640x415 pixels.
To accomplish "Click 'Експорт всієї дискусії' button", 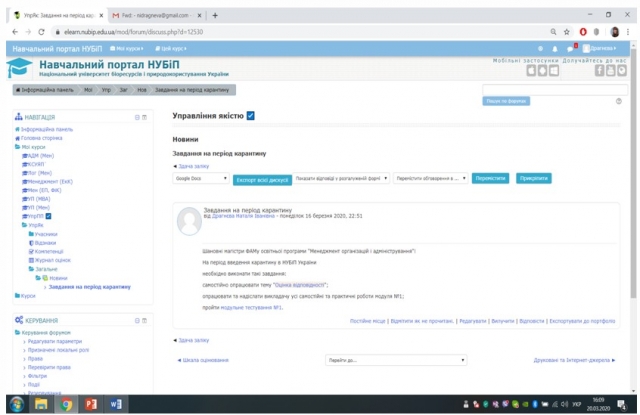I will [262, 180].
